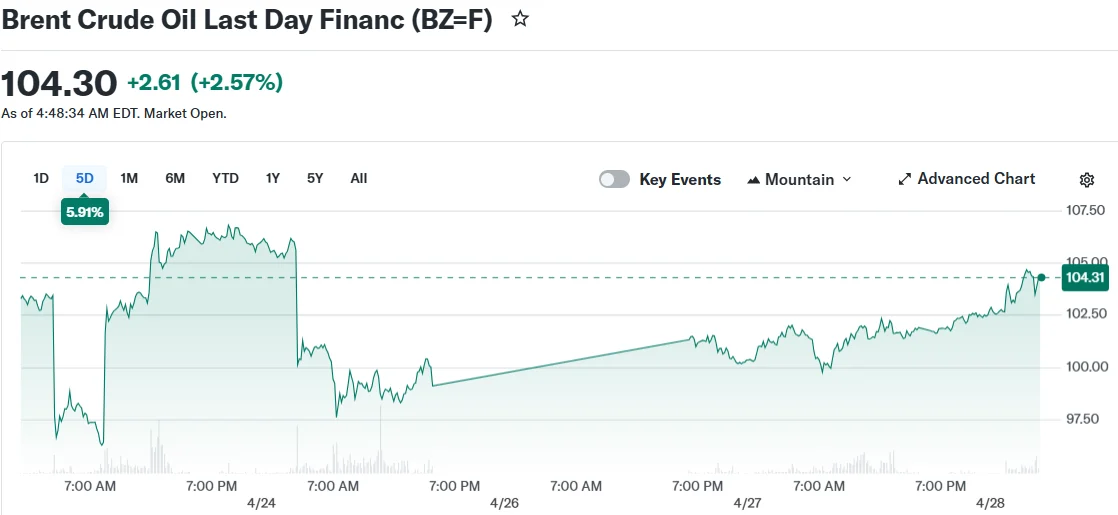Choose the 5Y time range

pos(315,178)
